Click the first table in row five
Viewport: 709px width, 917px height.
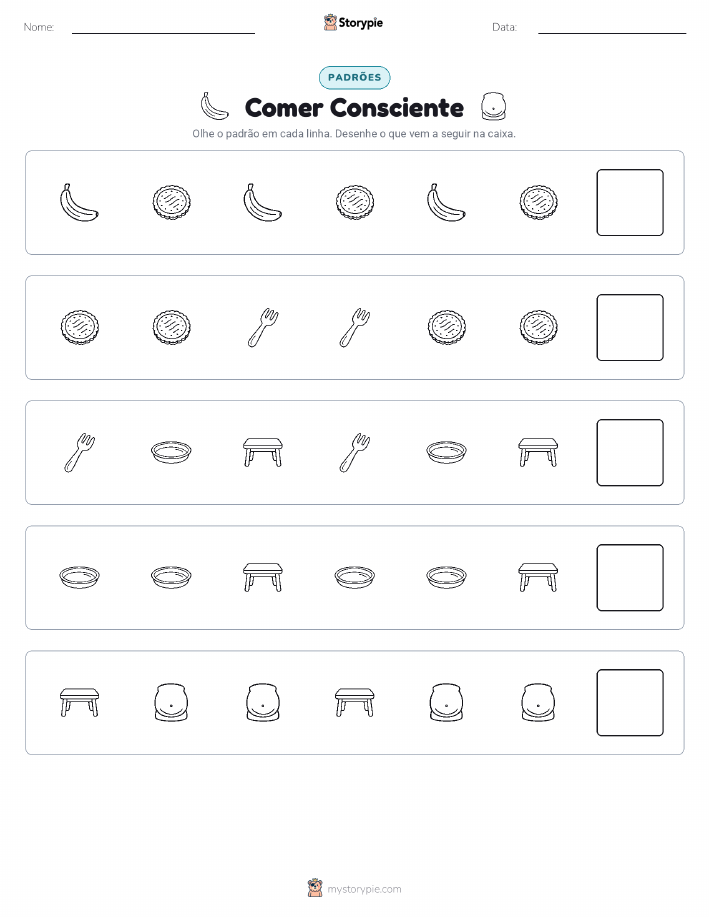tap(79, 702)
